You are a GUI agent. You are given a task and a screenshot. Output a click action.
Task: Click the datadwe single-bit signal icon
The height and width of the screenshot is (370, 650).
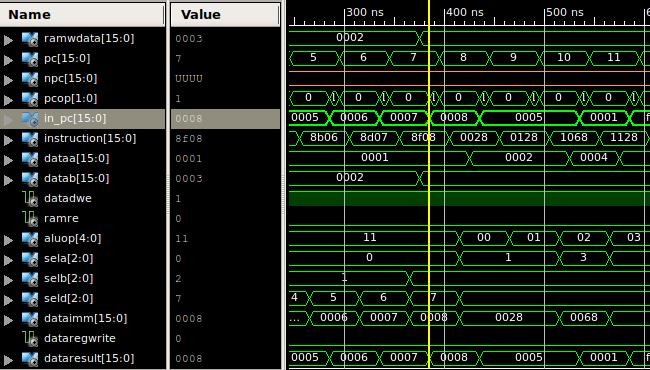tap(31, 198)
